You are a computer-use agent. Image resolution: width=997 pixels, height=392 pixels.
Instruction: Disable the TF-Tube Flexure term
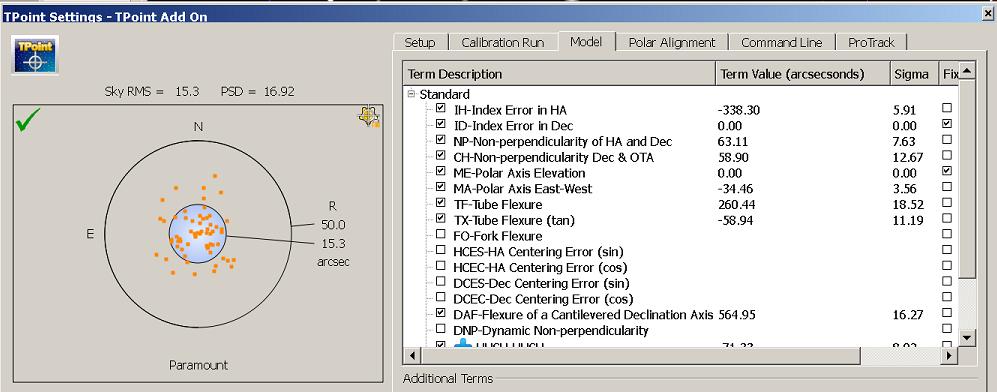441,203
